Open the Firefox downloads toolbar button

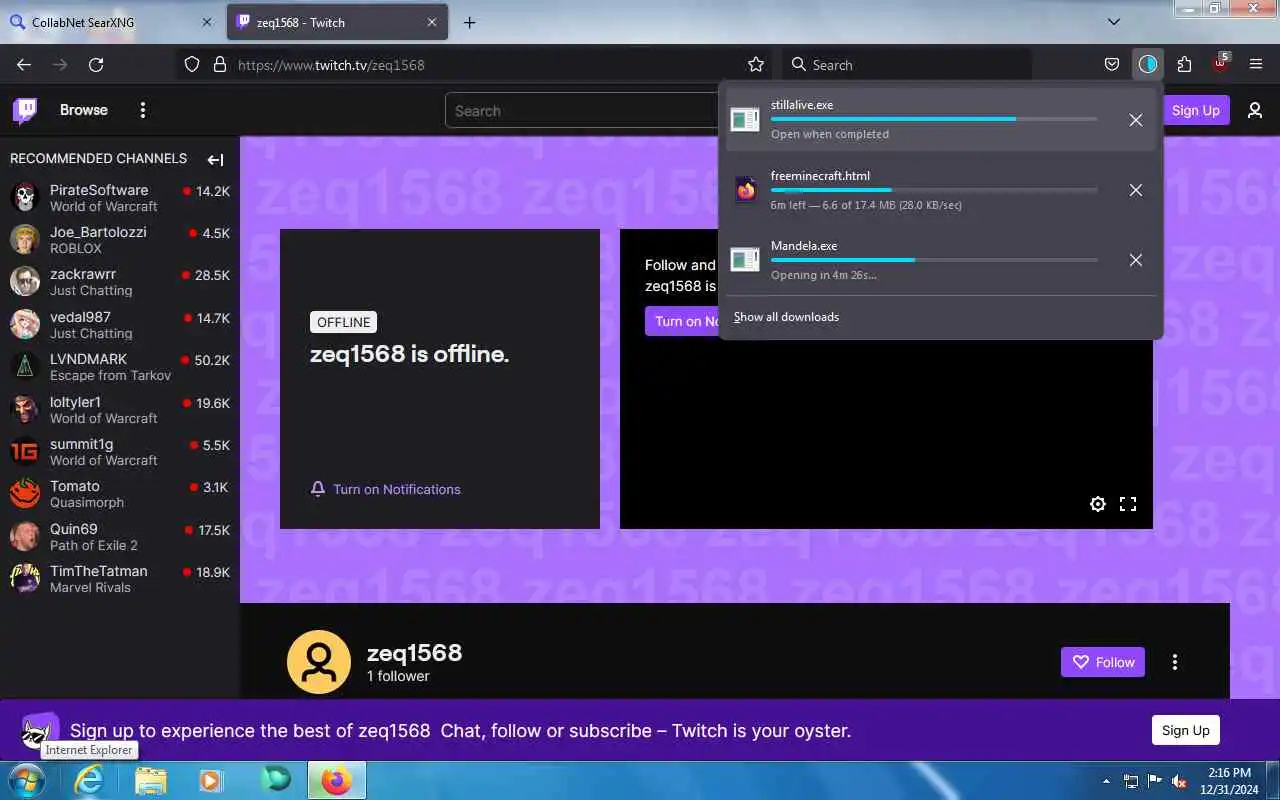point(1148,64)
